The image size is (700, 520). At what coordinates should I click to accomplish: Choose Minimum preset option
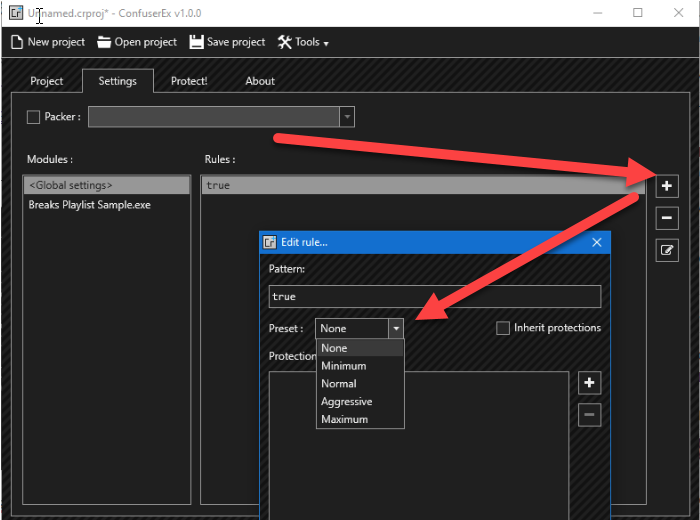point(360,366)
